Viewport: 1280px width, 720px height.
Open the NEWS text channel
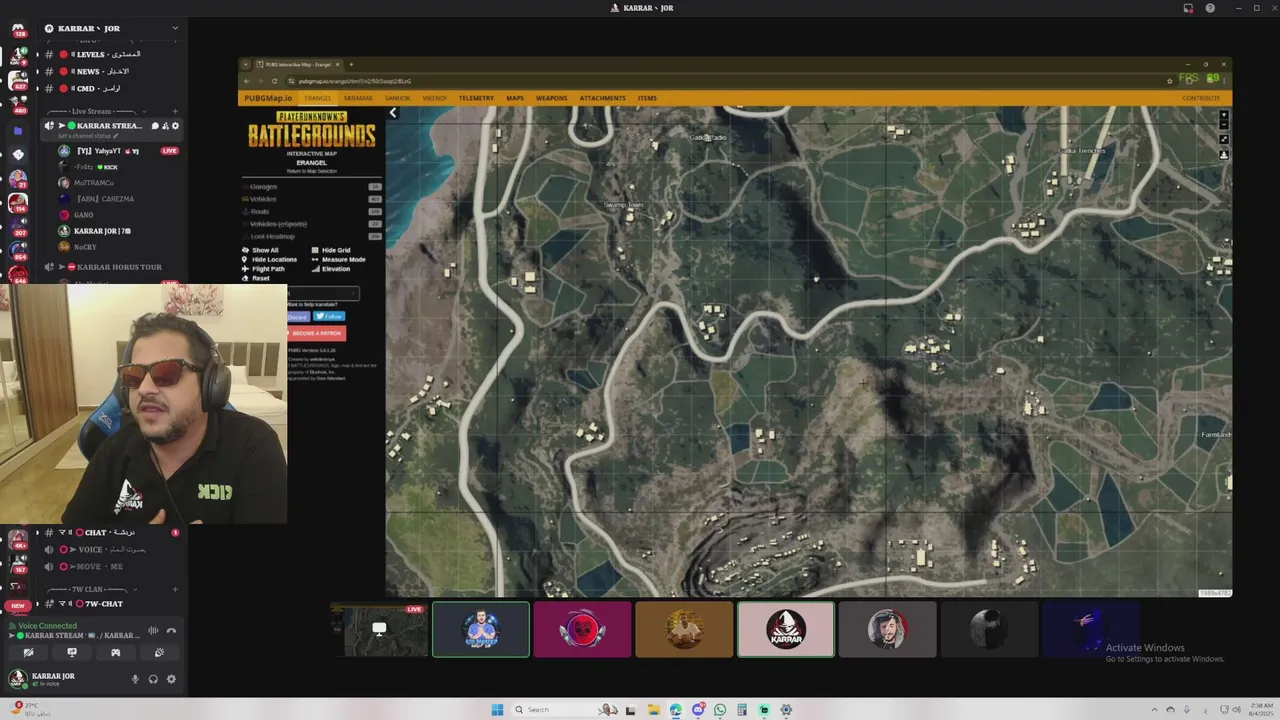[110, 71]
